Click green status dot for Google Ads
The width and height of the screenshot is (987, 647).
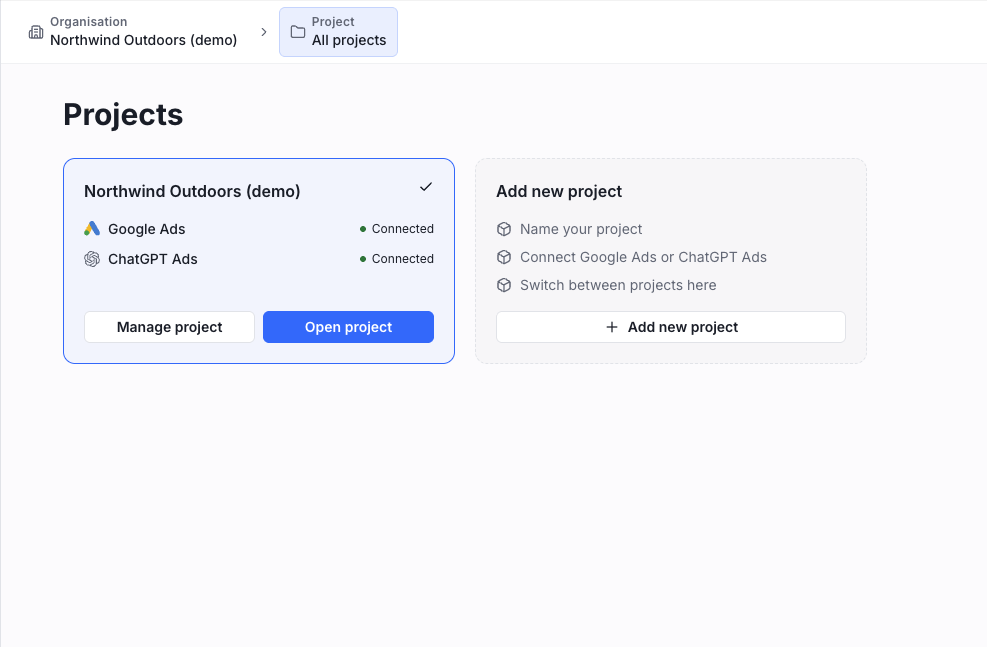[x=363, y=229]
